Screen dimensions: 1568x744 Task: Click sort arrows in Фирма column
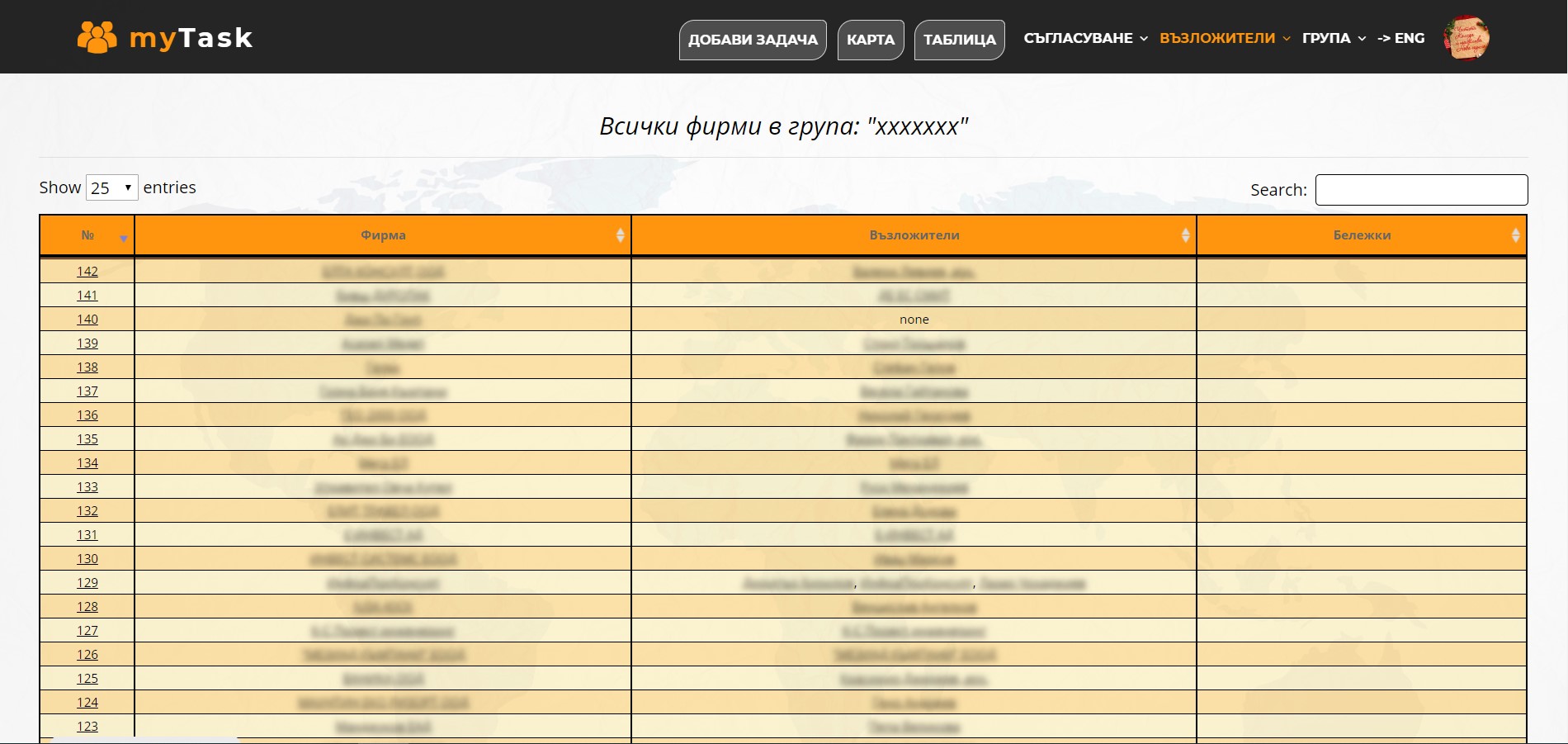[620, 235]
